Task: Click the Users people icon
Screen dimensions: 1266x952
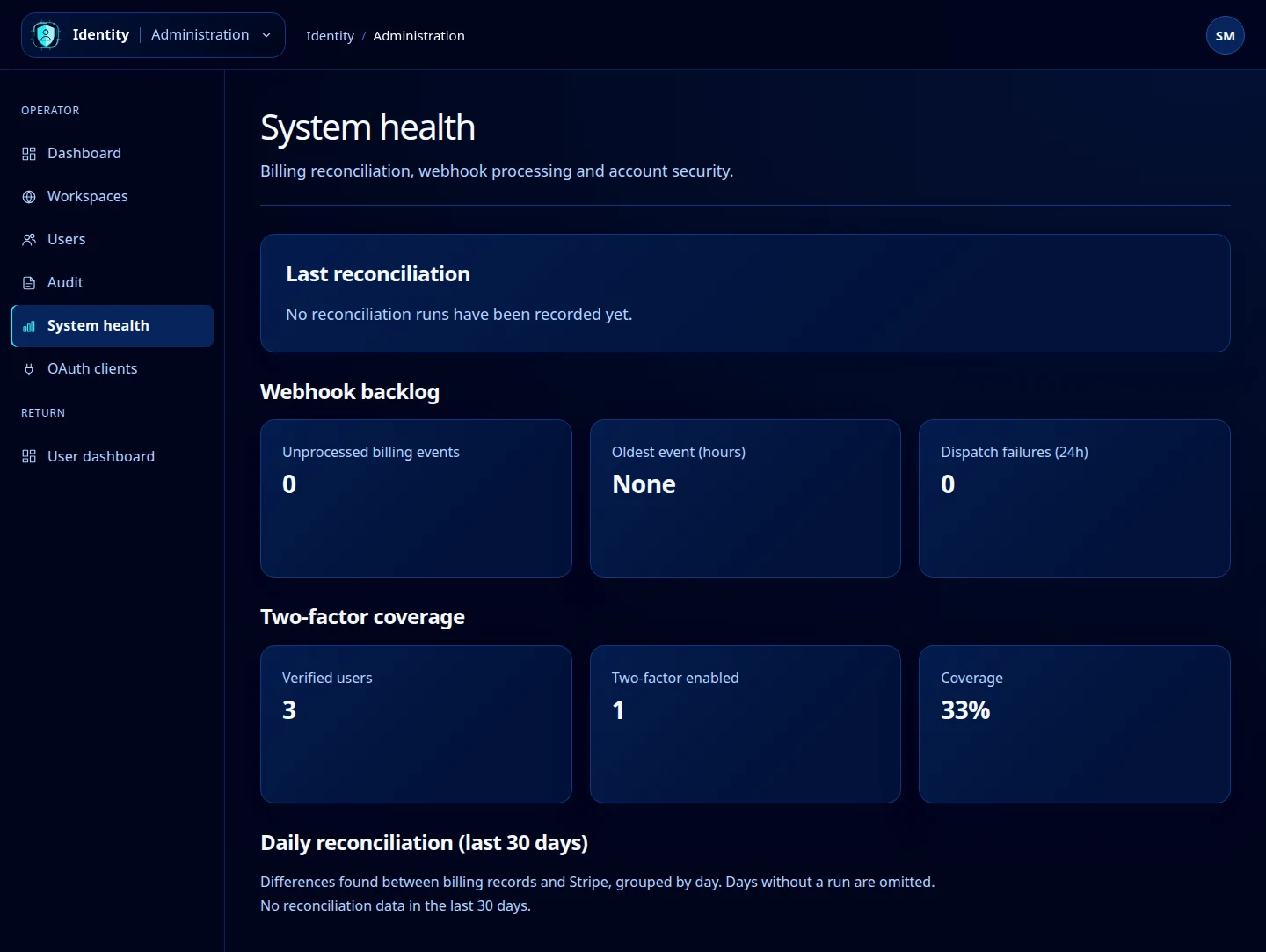Action: pos(29,240)
